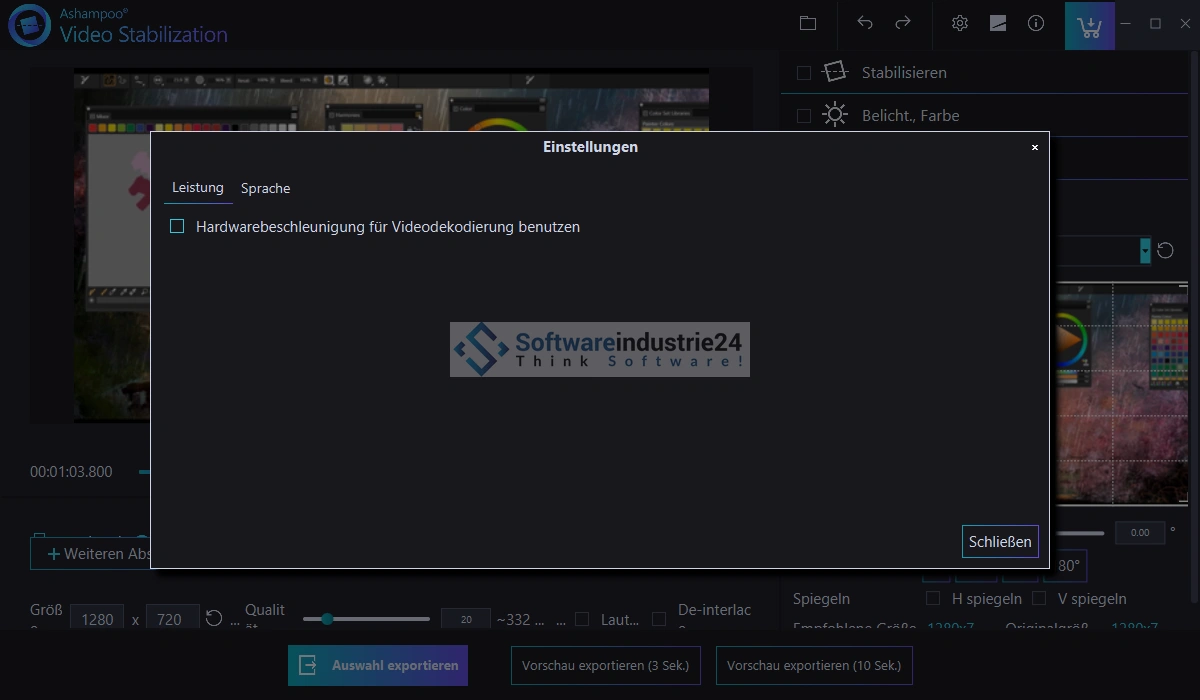Toggle the Stabilisieren checkbox
Viewport: 1200px width, 700px height.
pos(804,73)
